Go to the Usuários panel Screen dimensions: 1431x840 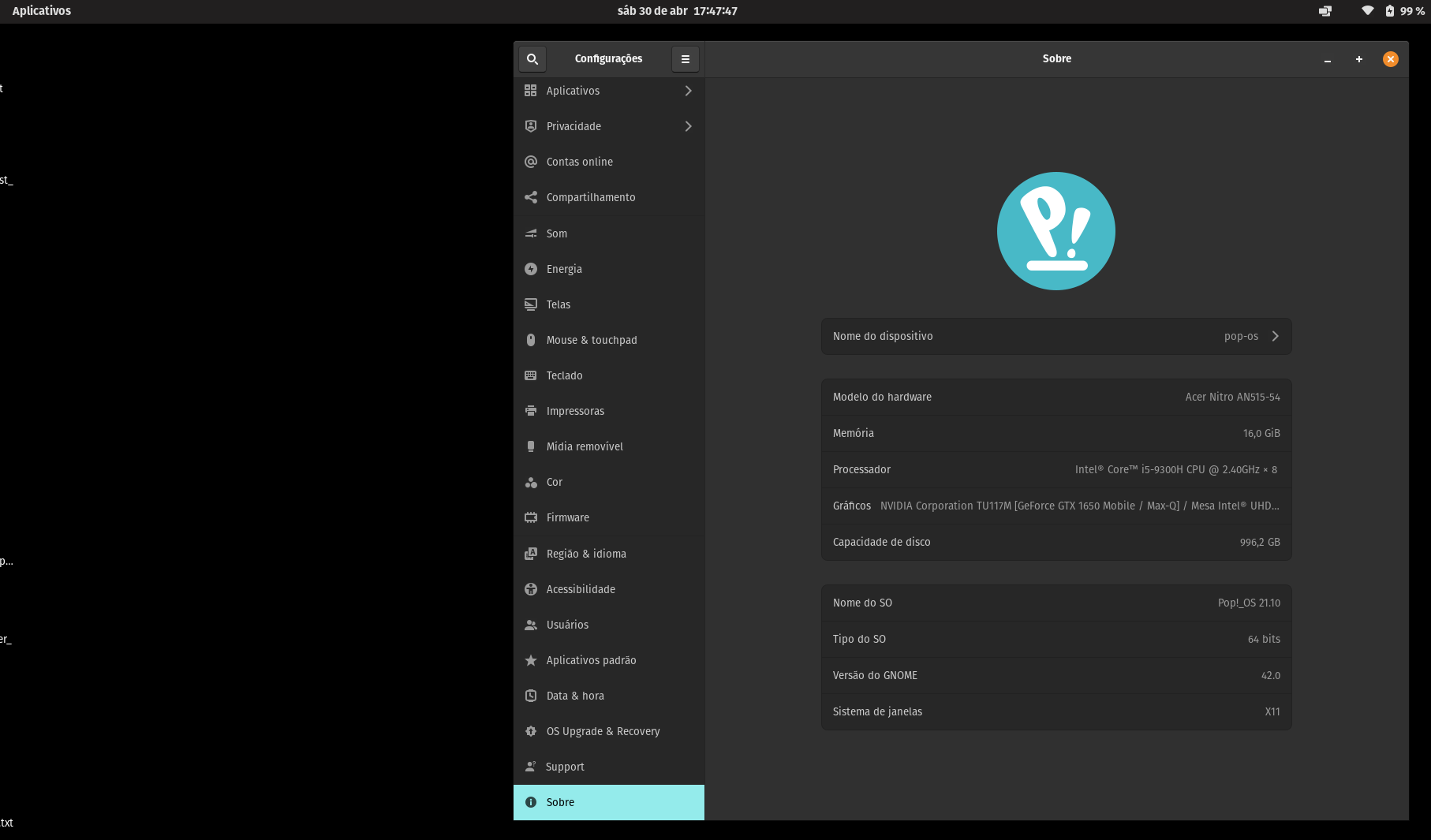(x=609, y=625)
